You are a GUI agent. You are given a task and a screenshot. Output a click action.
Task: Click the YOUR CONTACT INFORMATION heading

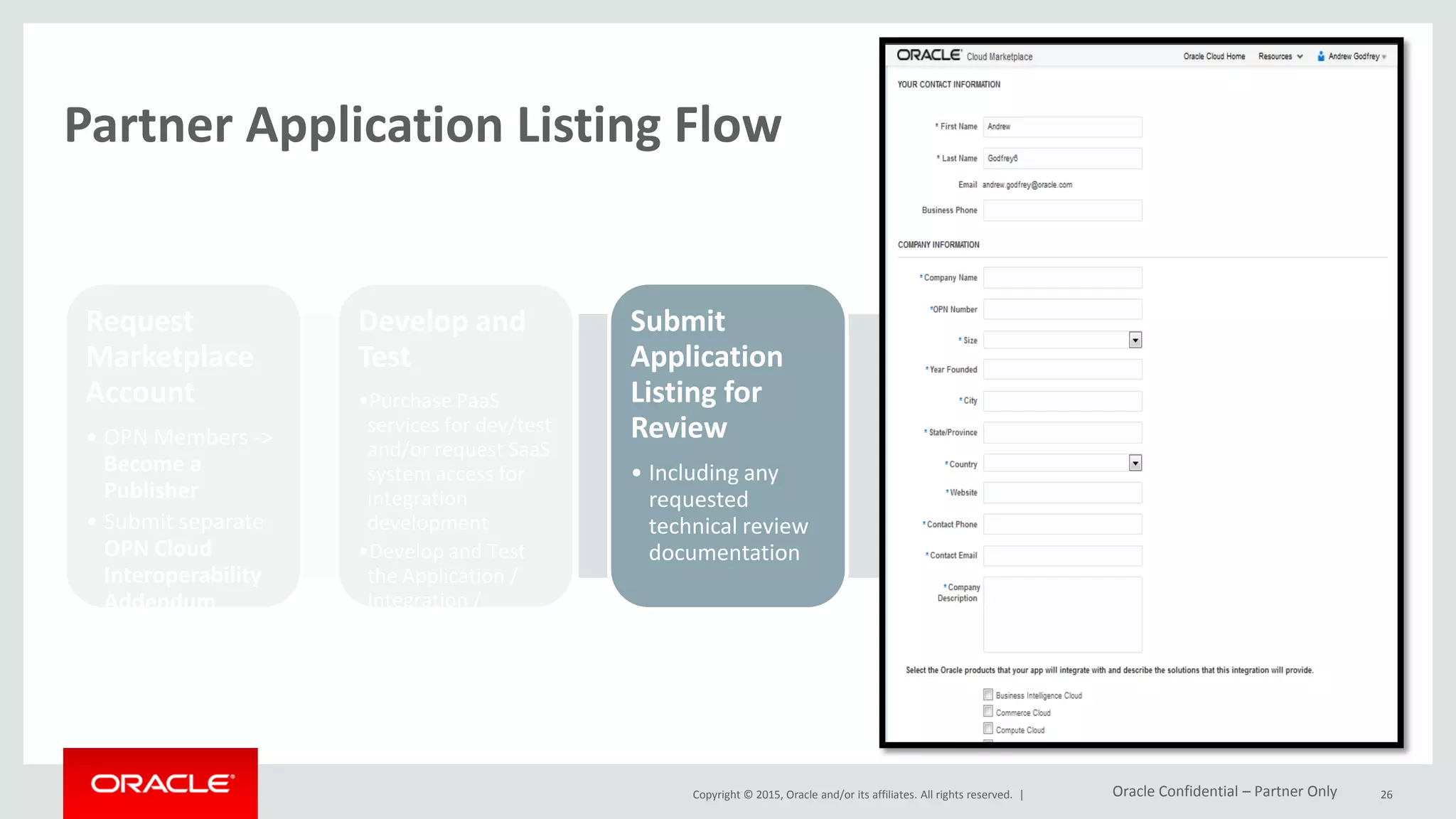[948, 85]
